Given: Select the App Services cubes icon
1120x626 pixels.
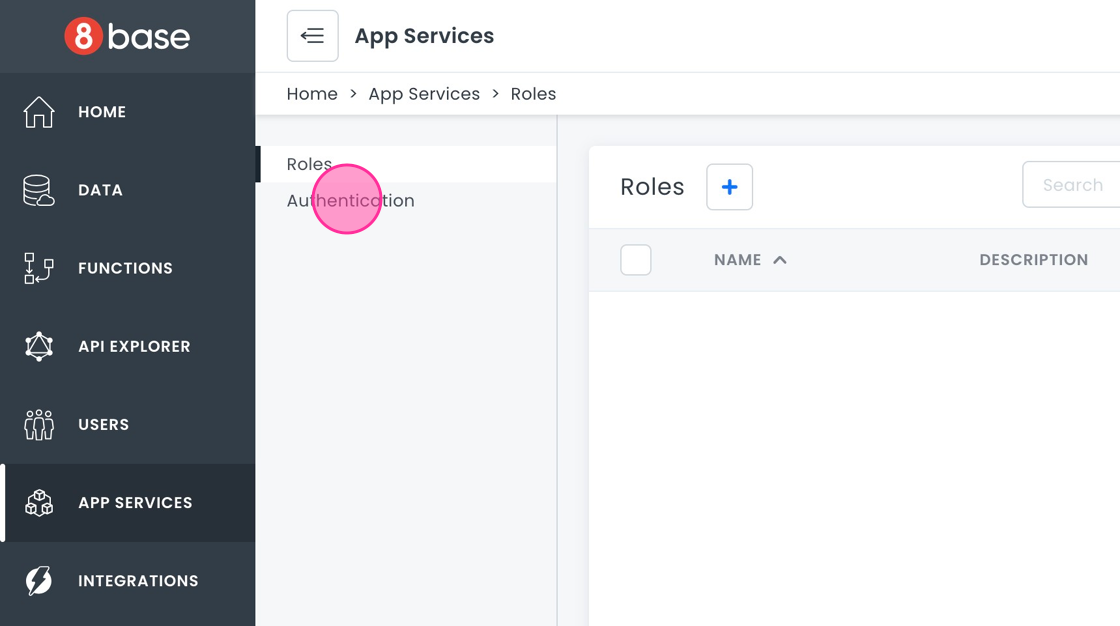Looking at the screenshot, I should click(x=39, y=503).
